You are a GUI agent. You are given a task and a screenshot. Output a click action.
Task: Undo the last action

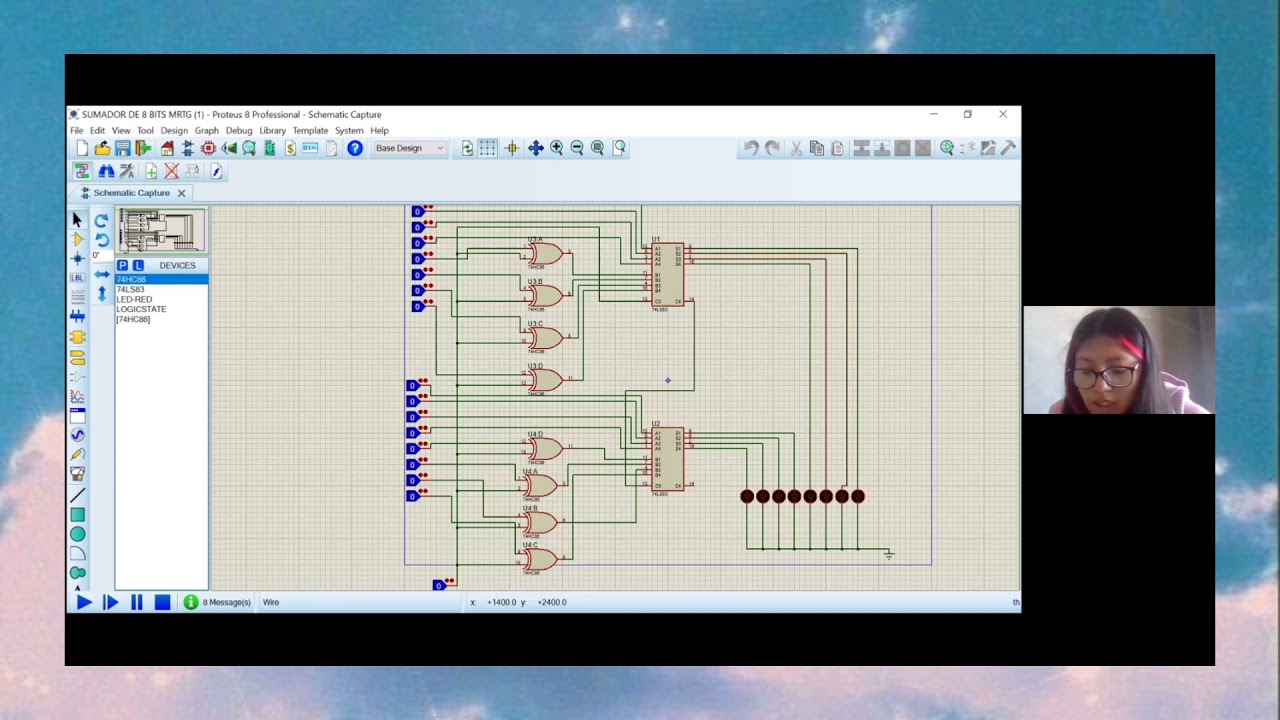[x=751, y=148]
